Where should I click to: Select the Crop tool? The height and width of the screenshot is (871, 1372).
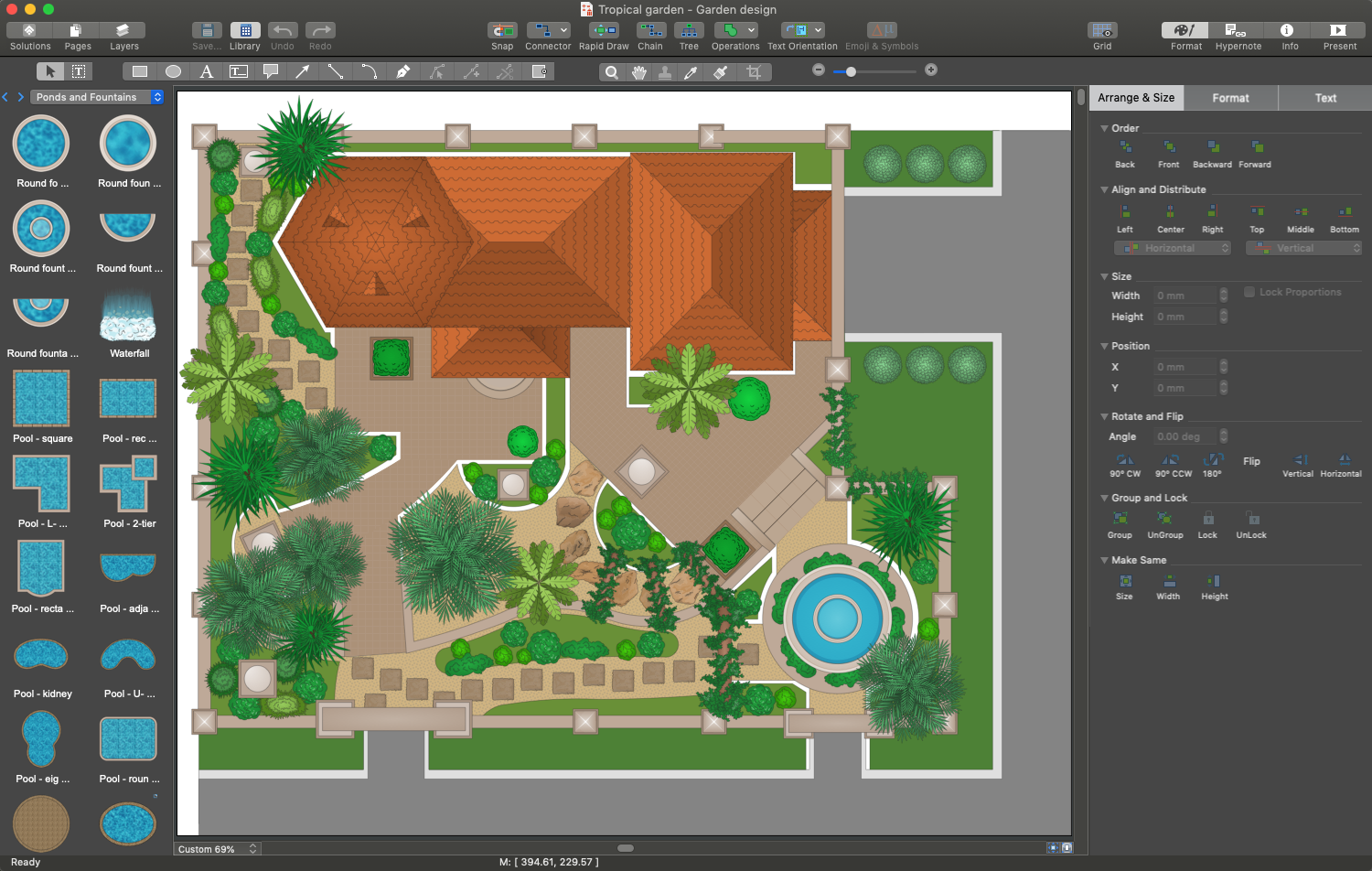[754, 72]
